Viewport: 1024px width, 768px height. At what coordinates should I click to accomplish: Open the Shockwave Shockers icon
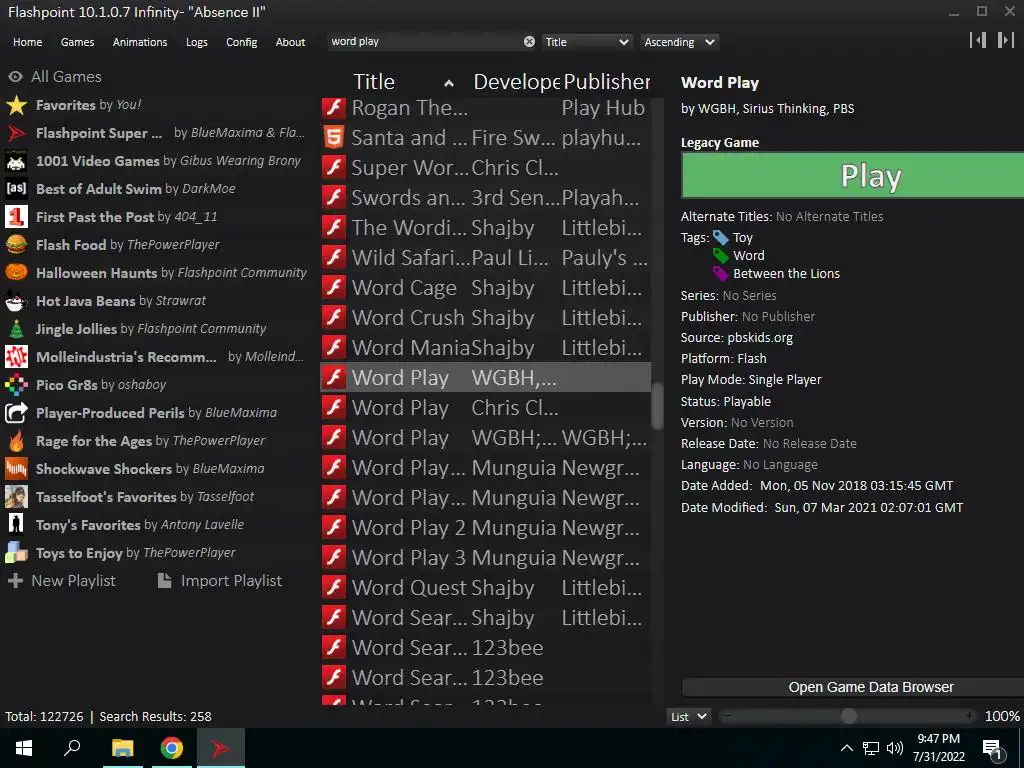[16, 469]
